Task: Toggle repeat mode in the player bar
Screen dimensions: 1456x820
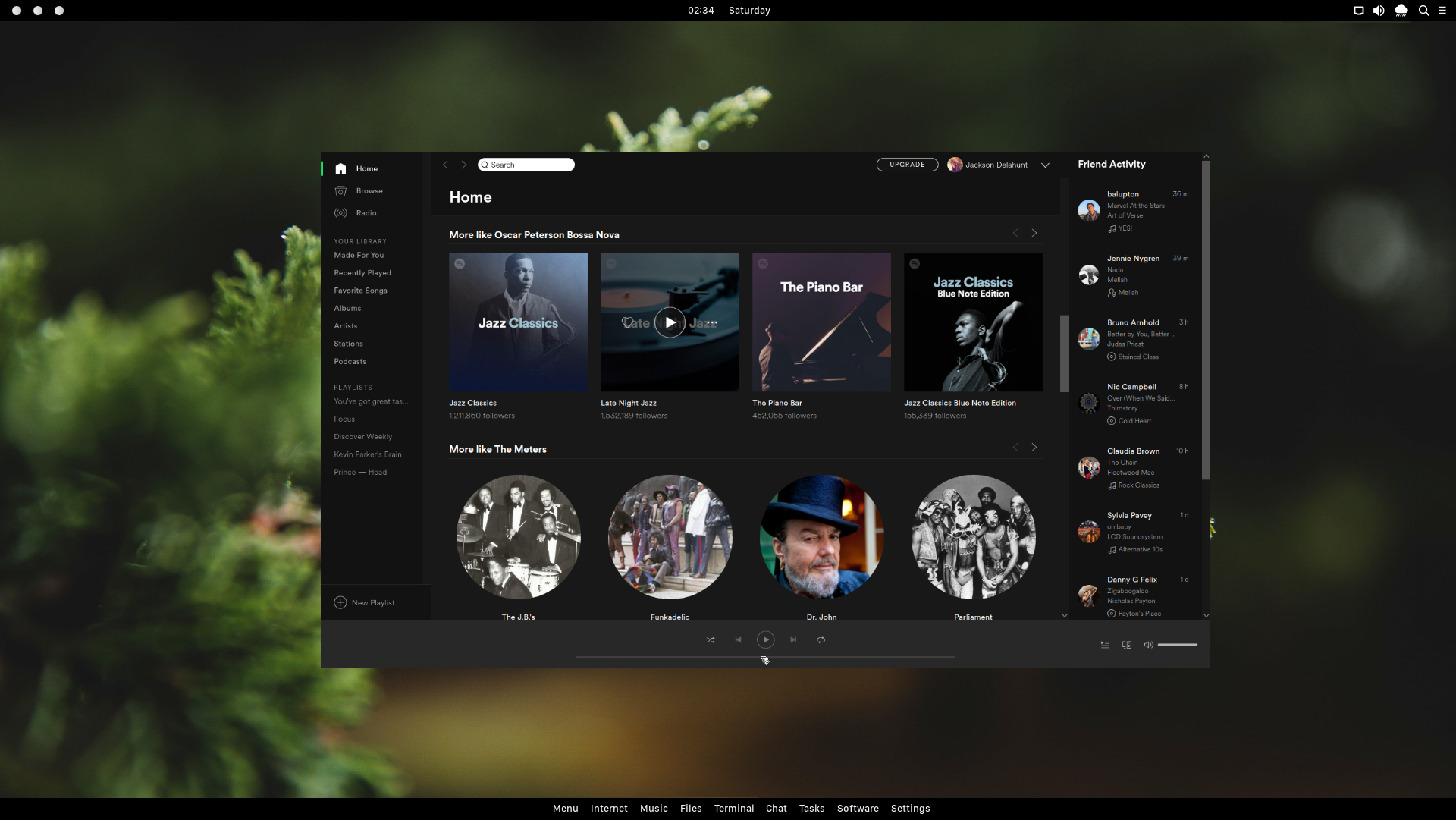Action: pos(821,640)
